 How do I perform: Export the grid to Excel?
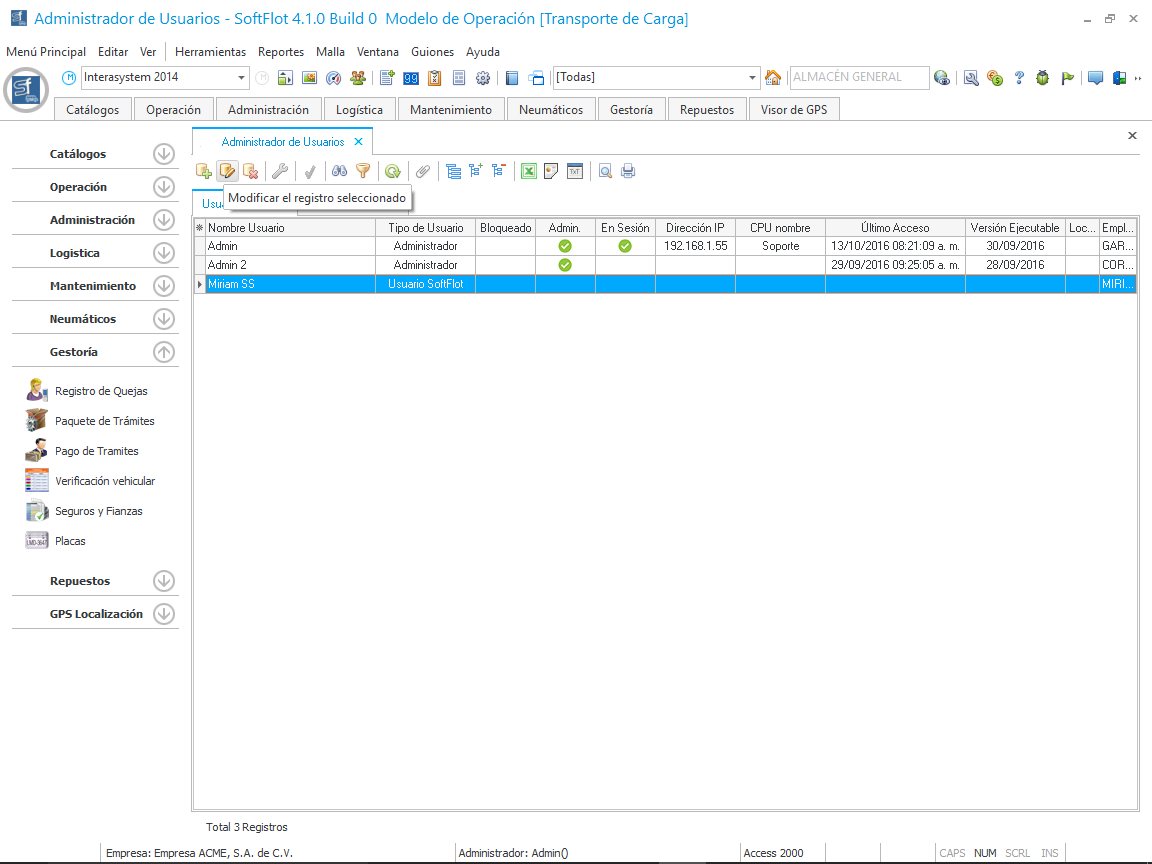(x=529, y=171)
